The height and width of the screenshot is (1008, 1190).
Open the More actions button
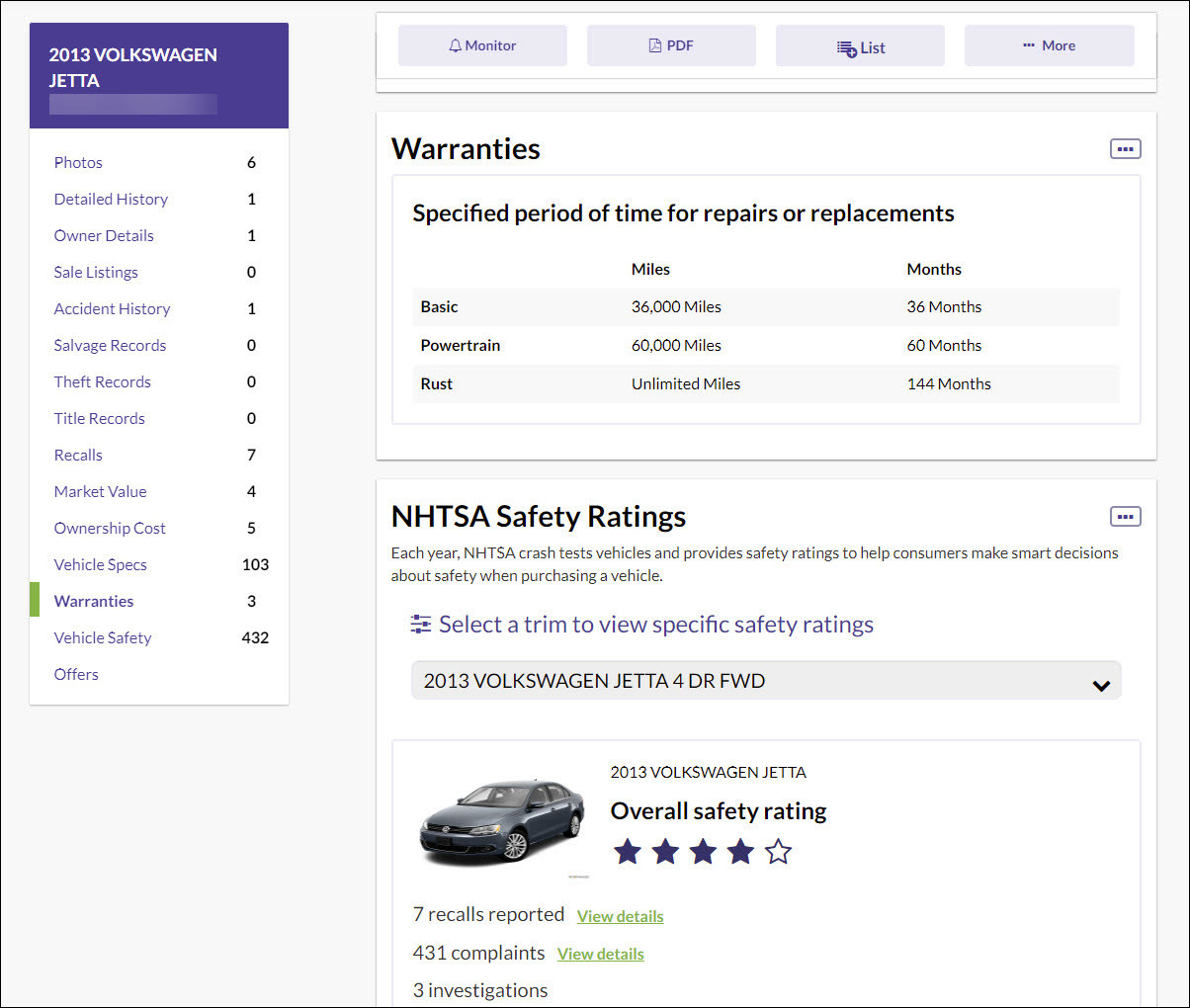(1050, 45)
